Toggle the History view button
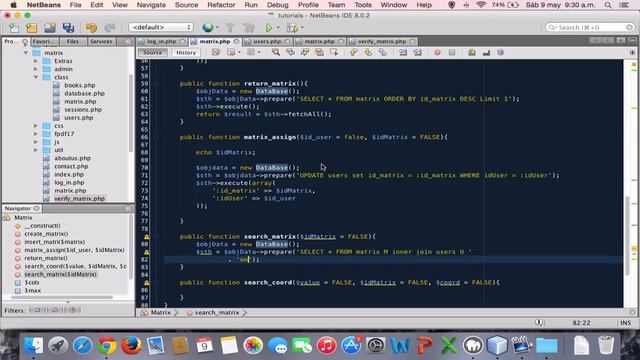640x360 pixels. pyautogui.click(x=186, y=53)
